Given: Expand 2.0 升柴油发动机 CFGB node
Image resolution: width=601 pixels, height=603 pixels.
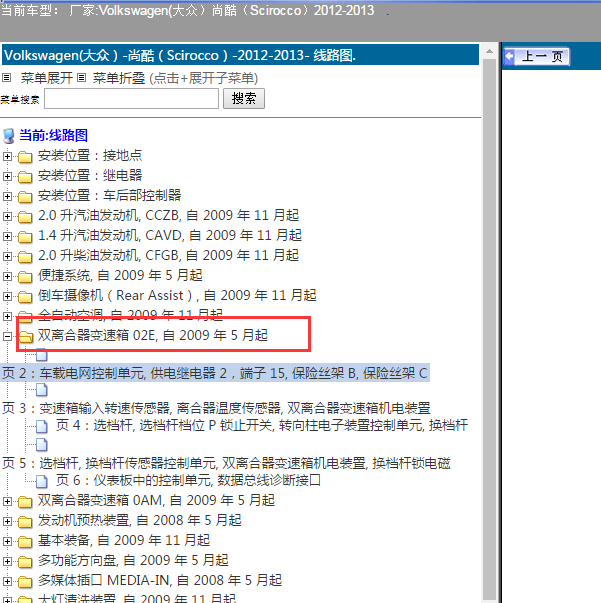Looking at the screenshot, I should (7, 257).
